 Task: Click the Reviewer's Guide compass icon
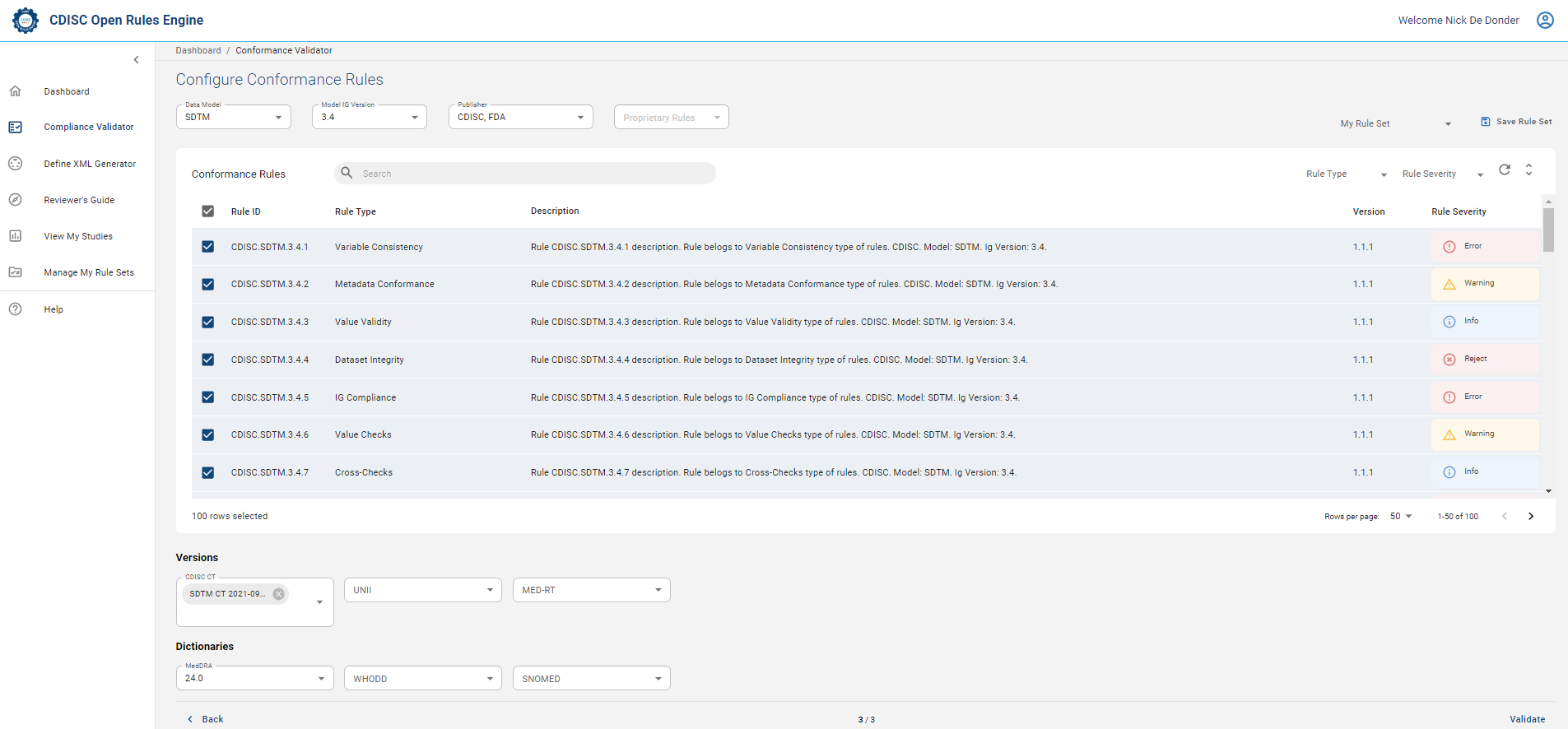(15, 200)
